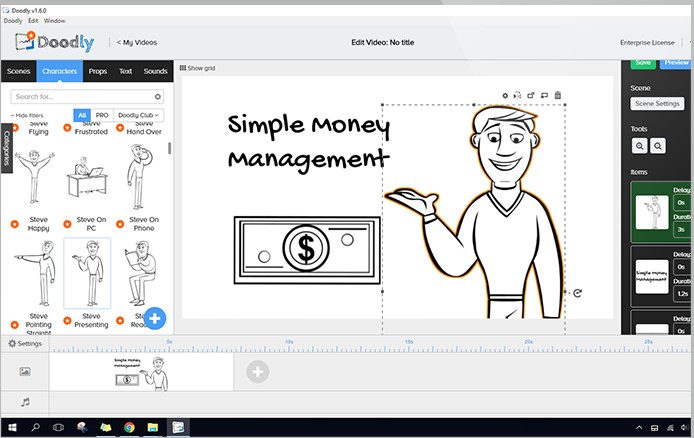This screenshot has width=694, height=438.
Task: Click the bring-to-front icon above character
Action: coord(531,95)
